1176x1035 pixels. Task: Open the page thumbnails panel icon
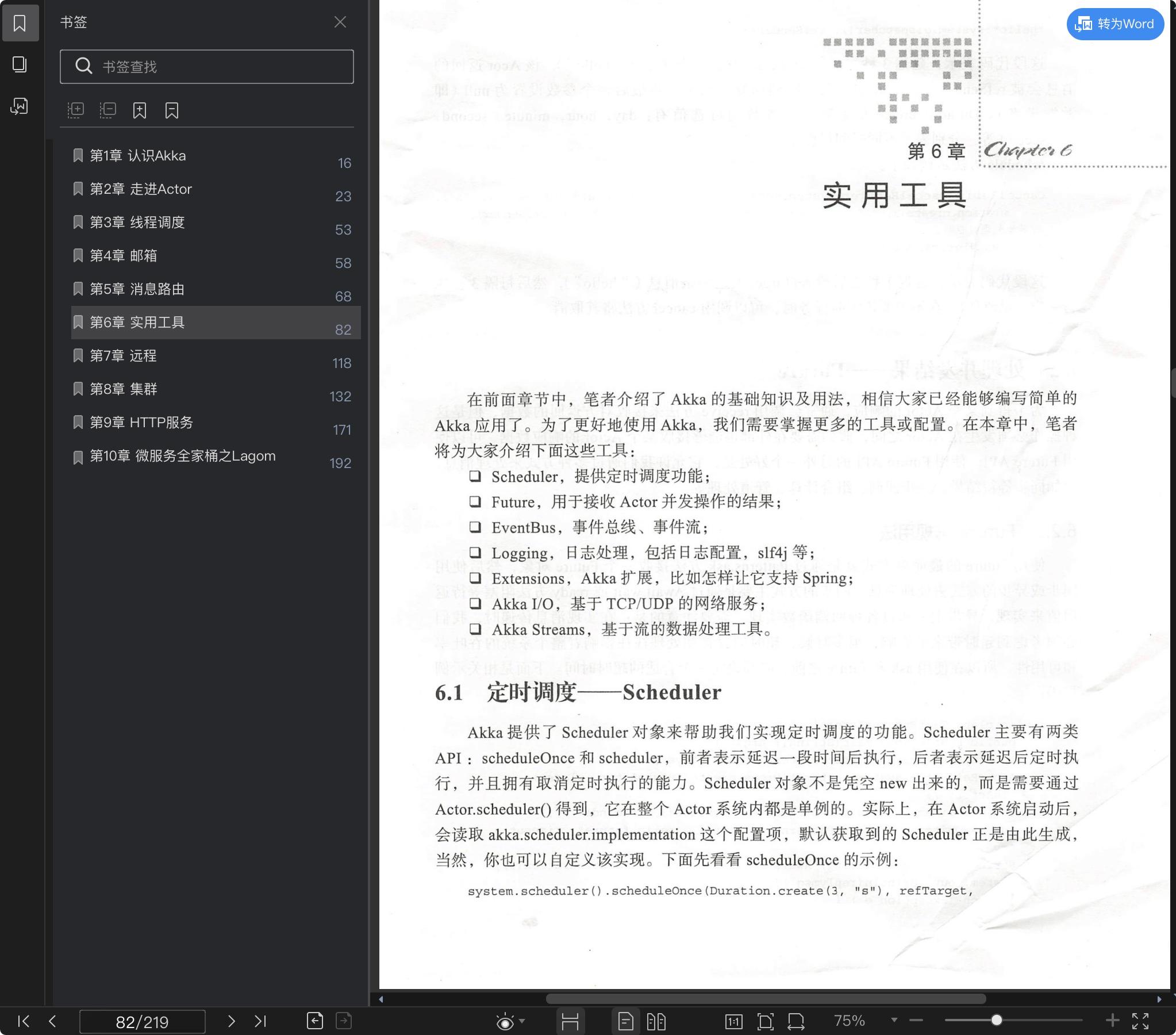20,64
